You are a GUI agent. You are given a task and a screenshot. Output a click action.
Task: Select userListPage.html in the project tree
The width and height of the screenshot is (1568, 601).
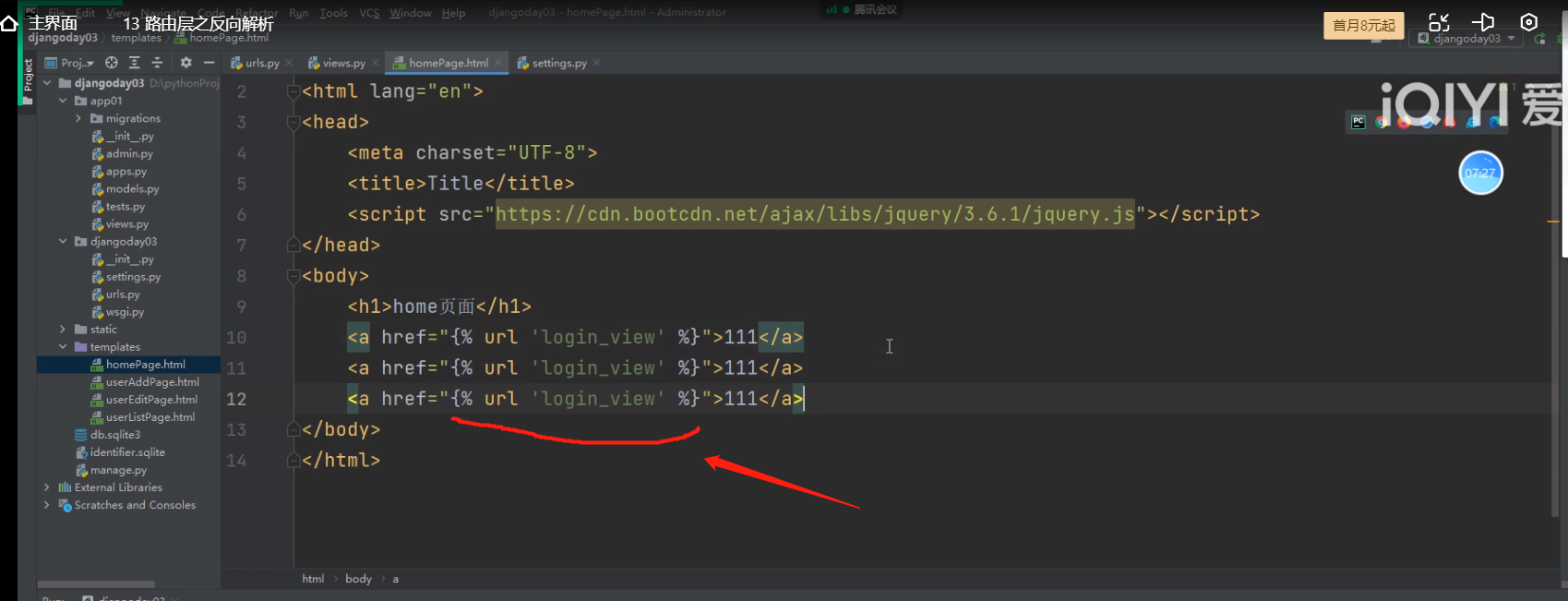143,417
